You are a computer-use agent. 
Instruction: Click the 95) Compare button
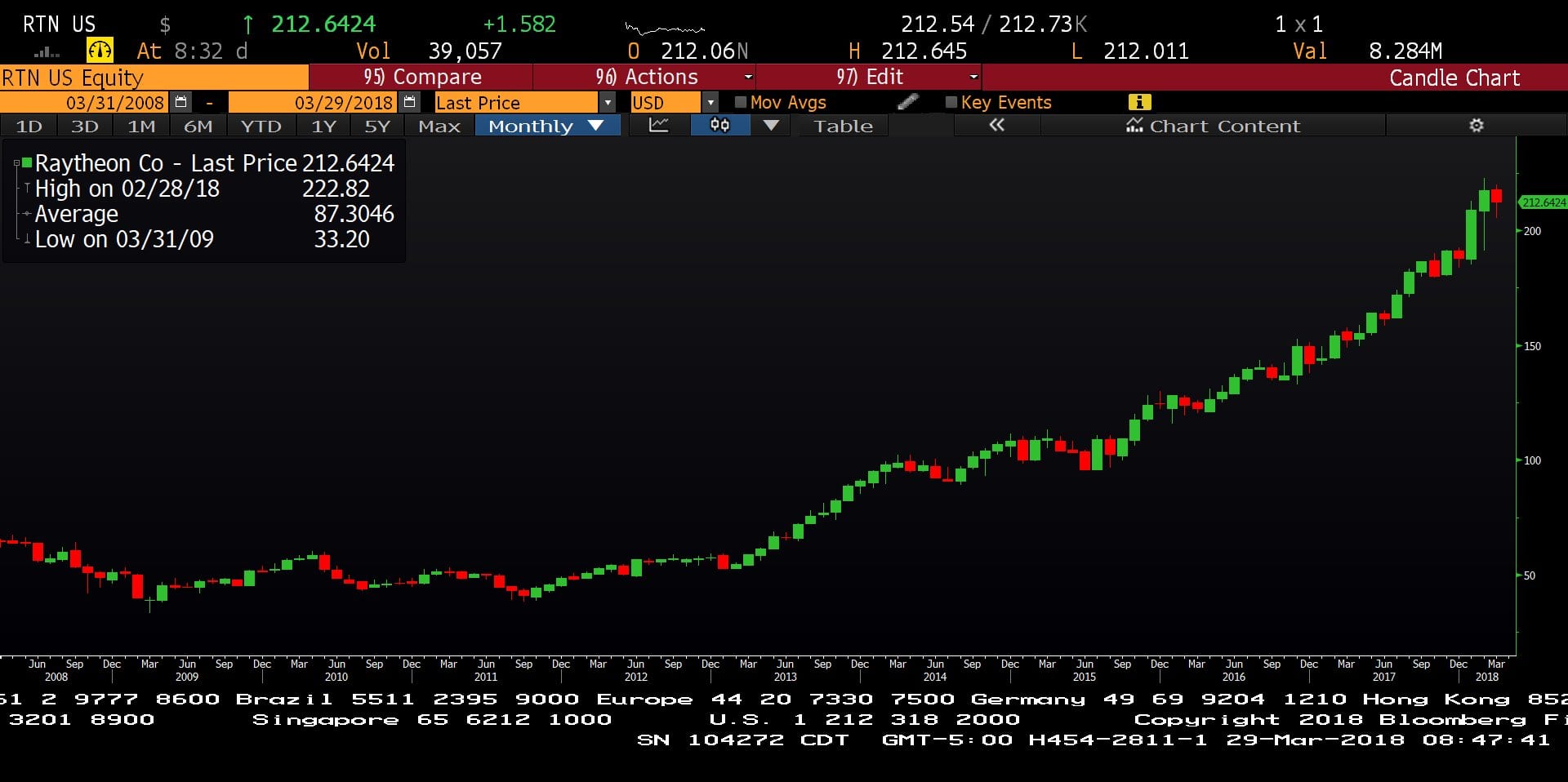(421, 77)
